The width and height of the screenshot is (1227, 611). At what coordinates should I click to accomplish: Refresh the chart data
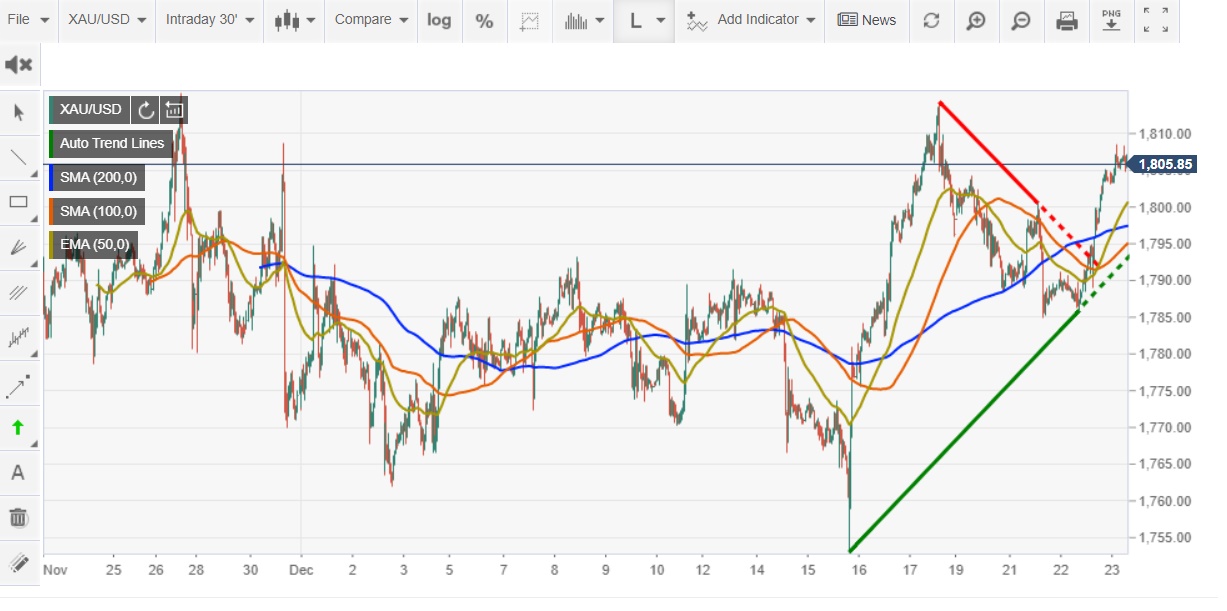point(931,20)
